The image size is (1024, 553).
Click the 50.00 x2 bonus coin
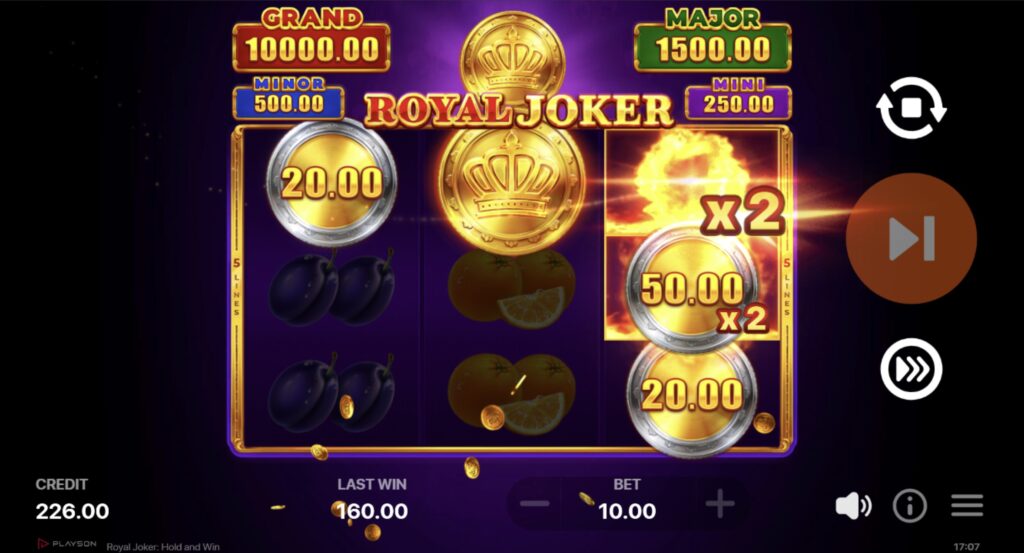(692, 289)
